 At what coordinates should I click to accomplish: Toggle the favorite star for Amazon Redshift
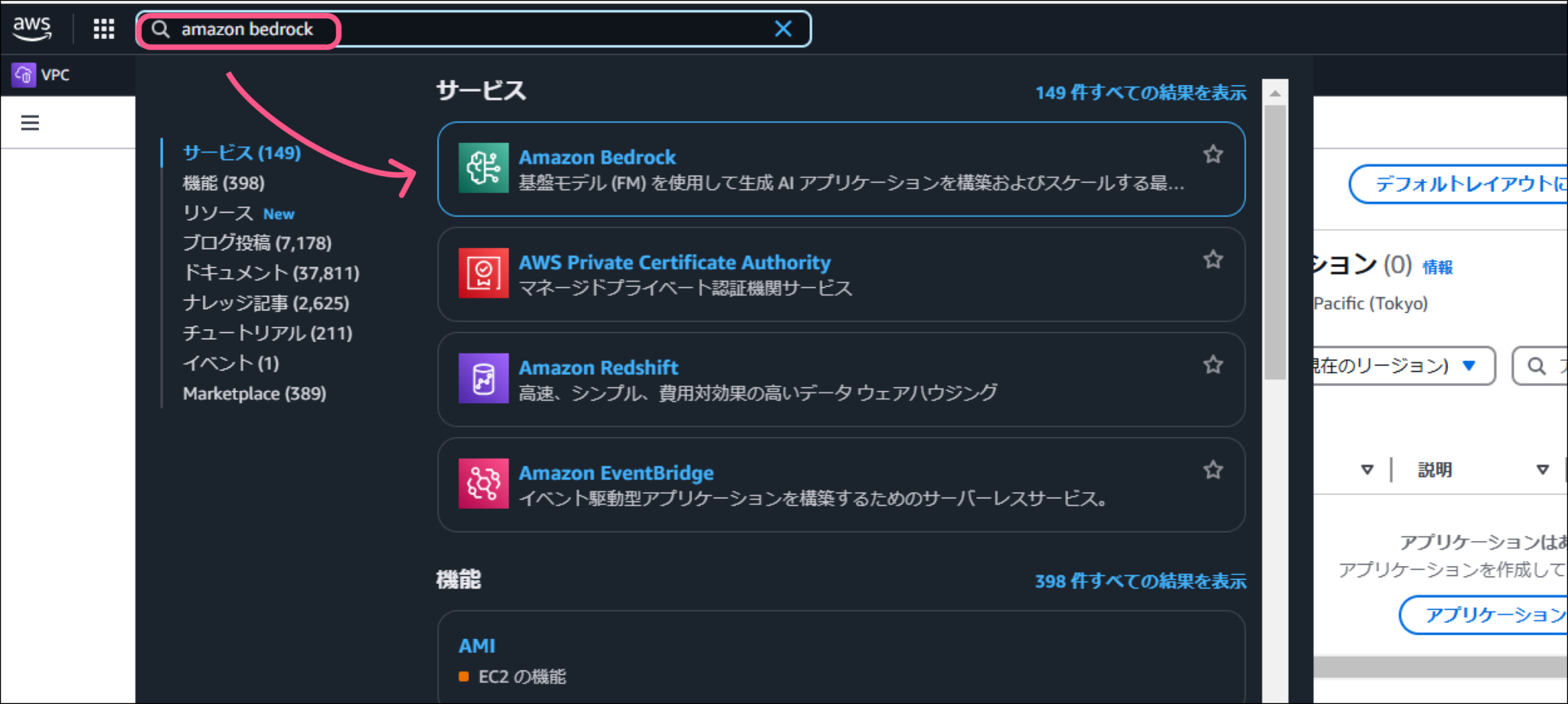tap(1213, 364)
